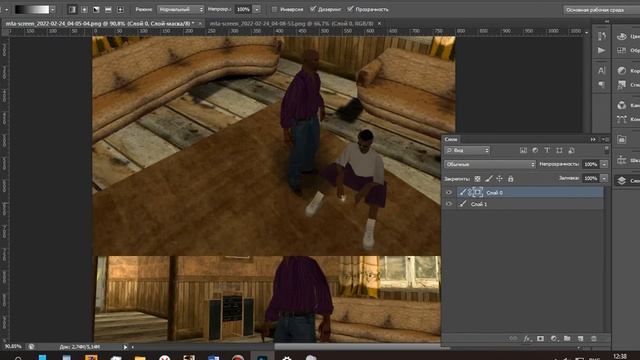
Task: Close the second document tab
Action: coord(379,24)
